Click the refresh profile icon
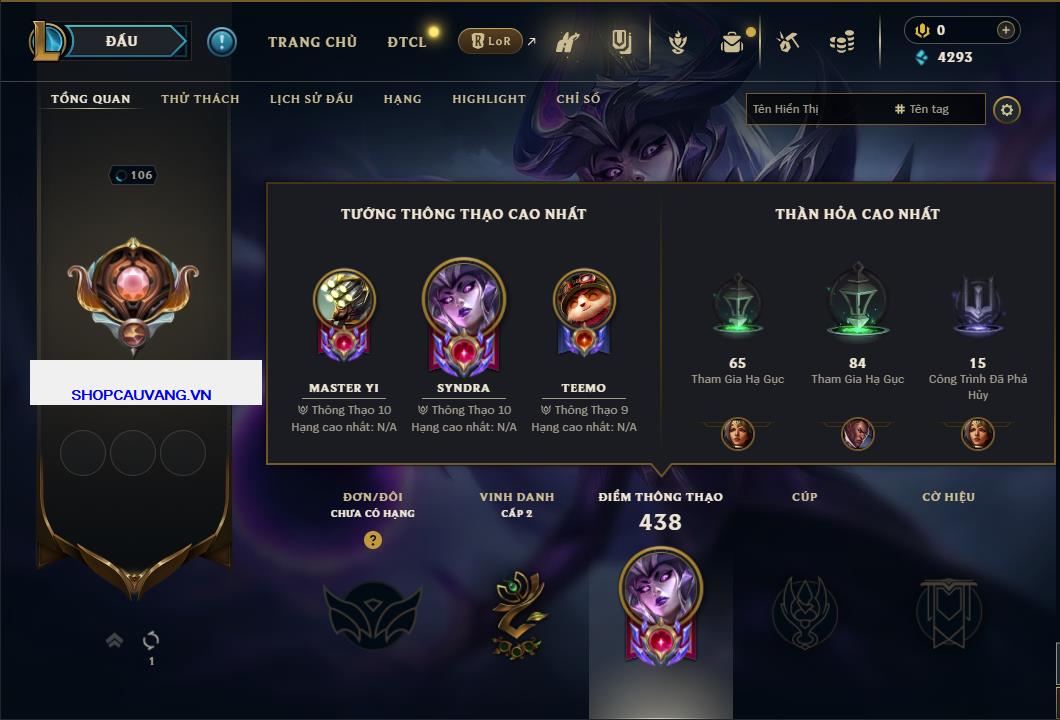Viewport: 1060px width, 720px height. [x=151, y=640]
